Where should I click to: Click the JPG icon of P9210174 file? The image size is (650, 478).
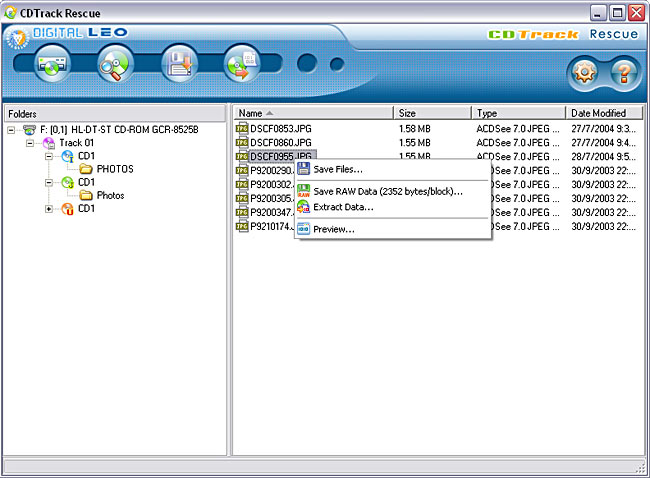click(x=242, y=226)
